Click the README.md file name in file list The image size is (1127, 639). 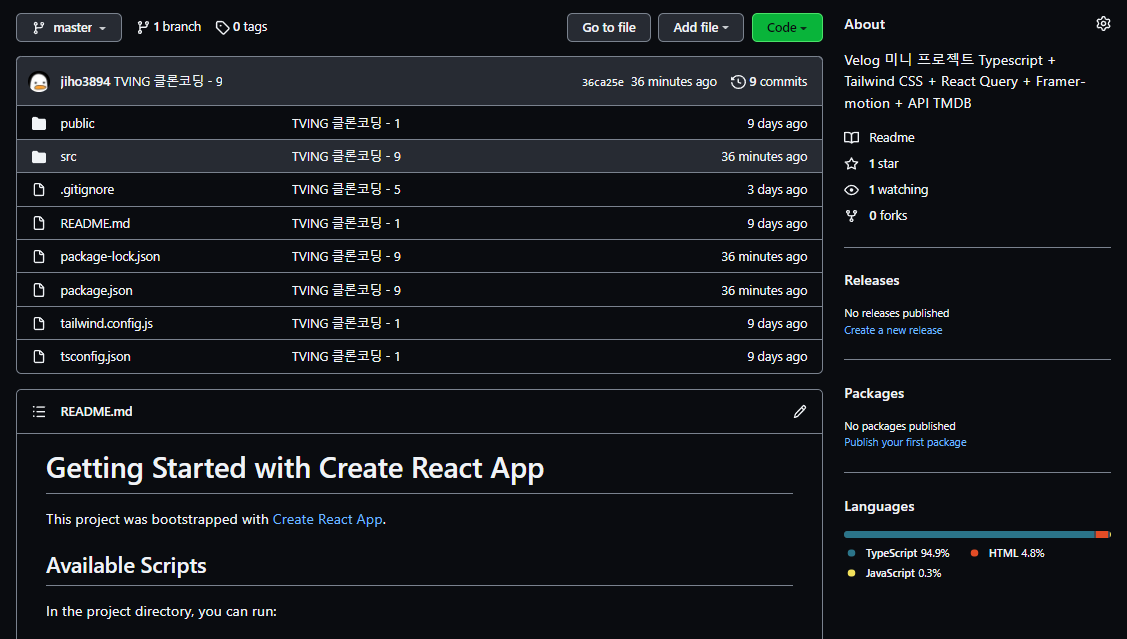point(95,224)
